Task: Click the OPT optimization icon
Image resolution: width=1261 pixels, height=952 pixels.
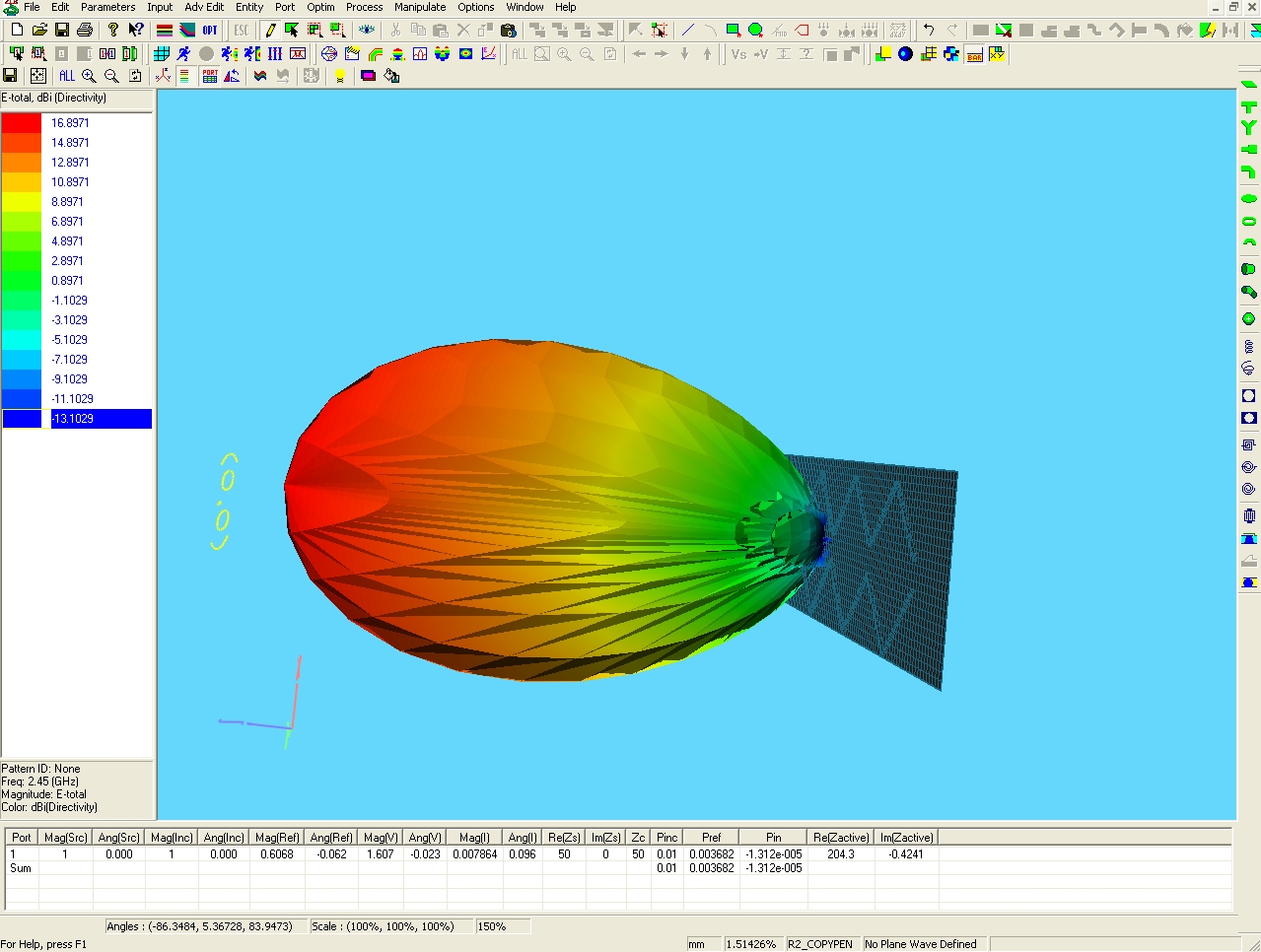Action: [x=210, y=31]
